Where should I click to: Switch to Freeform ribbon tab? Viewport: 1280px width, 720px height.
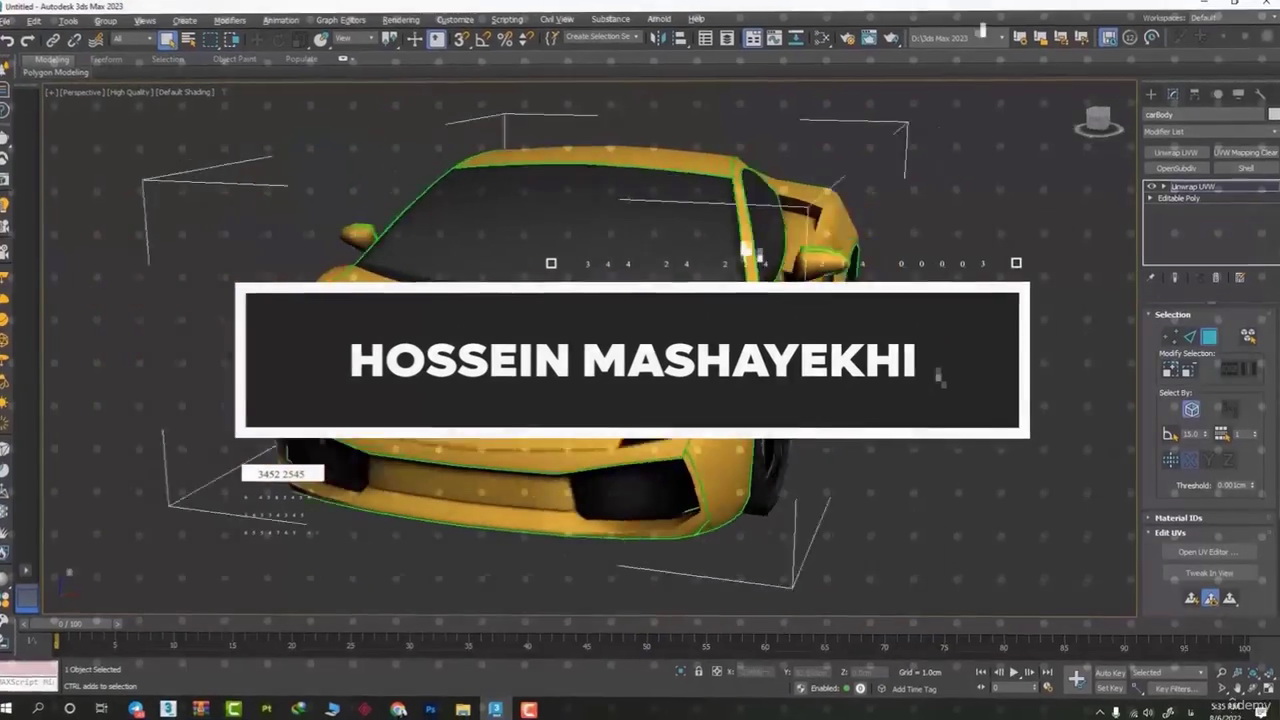pos(106,60)
